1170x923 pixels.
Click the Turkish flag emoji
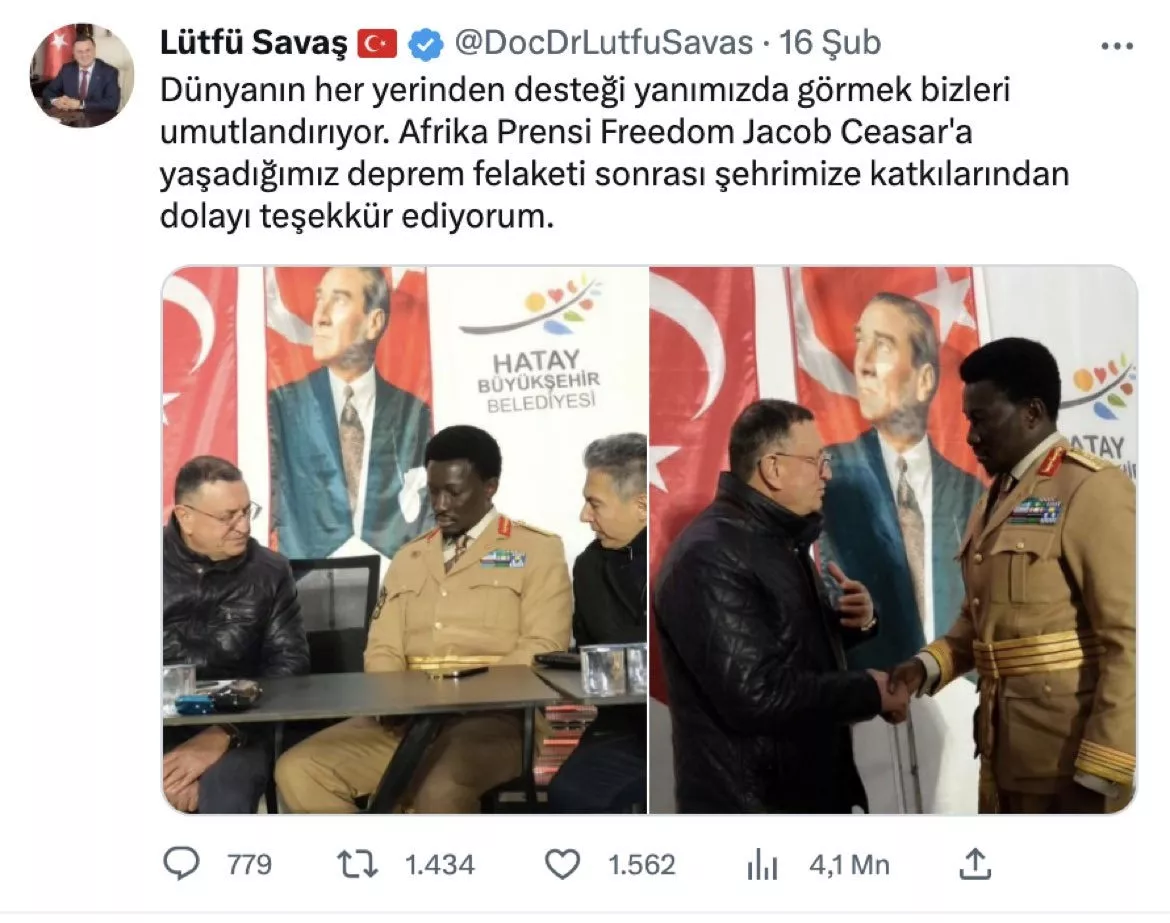(378, 44)
